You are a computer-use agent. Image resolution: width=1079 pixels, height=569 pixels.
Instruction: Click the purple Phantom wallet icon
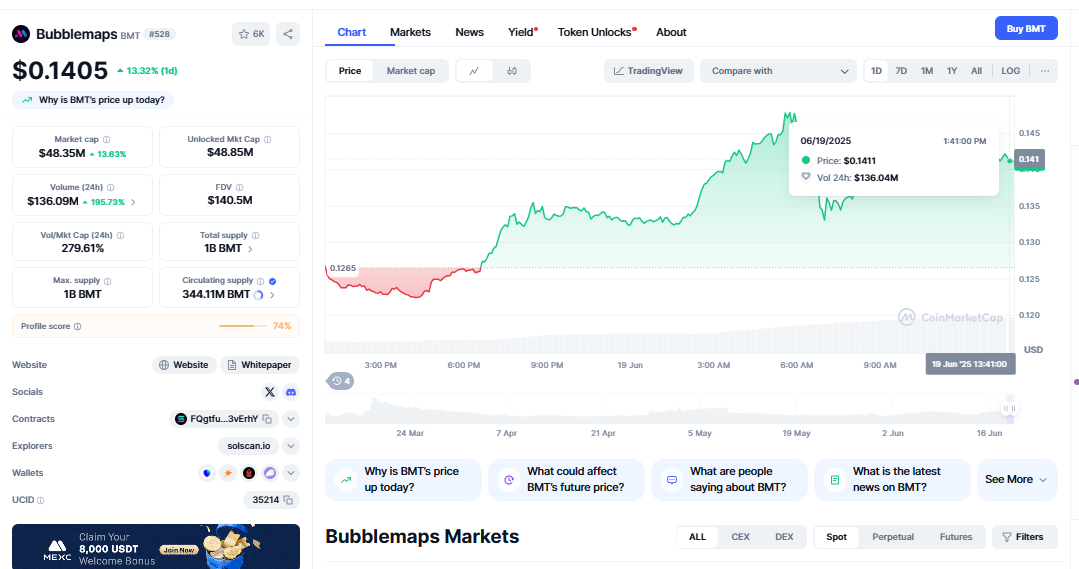pyautogui.click(x=270, y=473)
